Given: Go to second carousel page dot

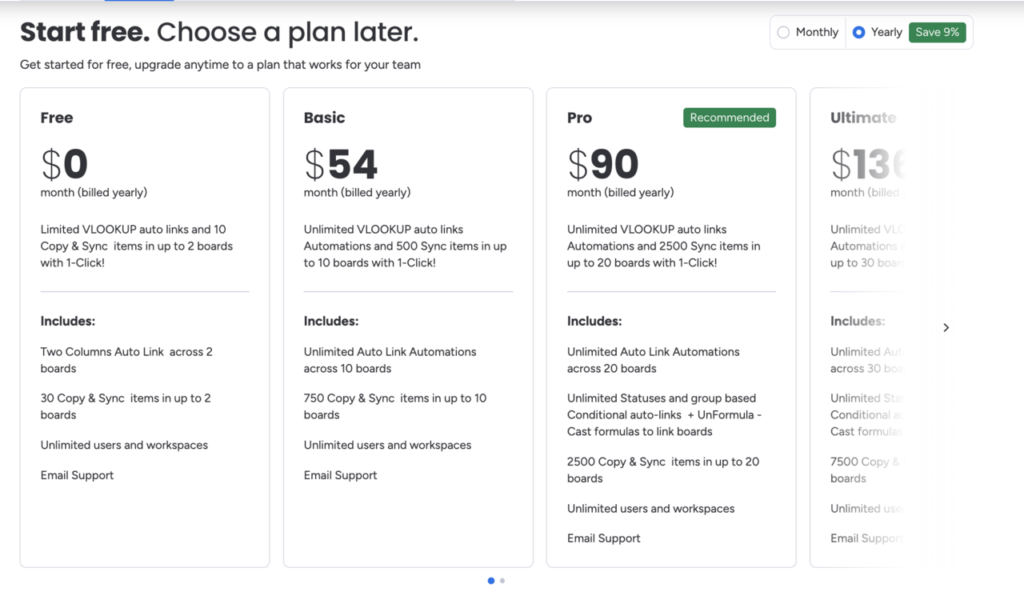Looking at the screenshot, I should (x=502, y=580).
